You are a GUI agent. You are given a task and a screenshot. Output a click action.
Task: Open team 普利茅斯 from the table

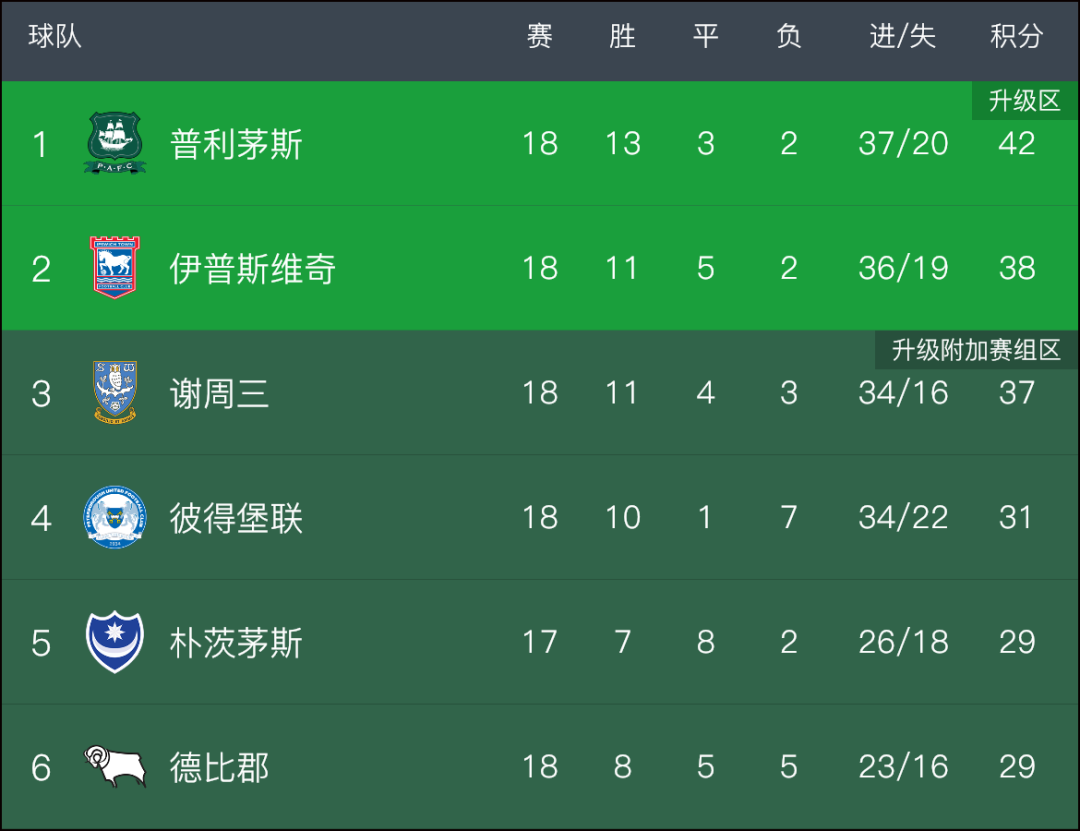click(x=236, y=144)
